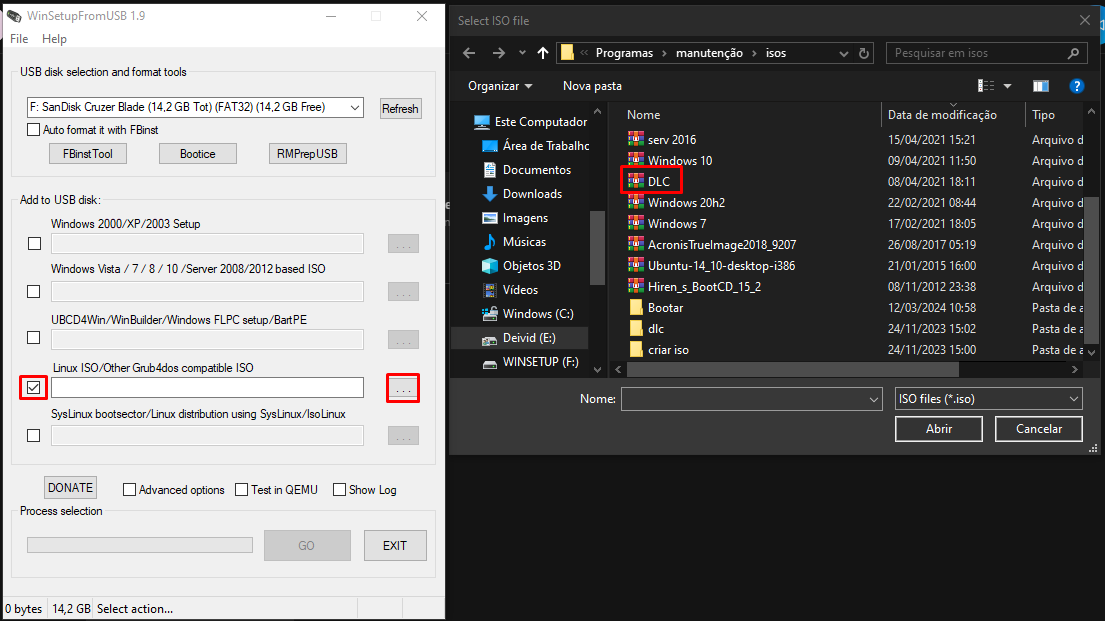This screenshot has width=1105, height=621.
Task: Open the Bootar folder icon
Action: [636, 308]
